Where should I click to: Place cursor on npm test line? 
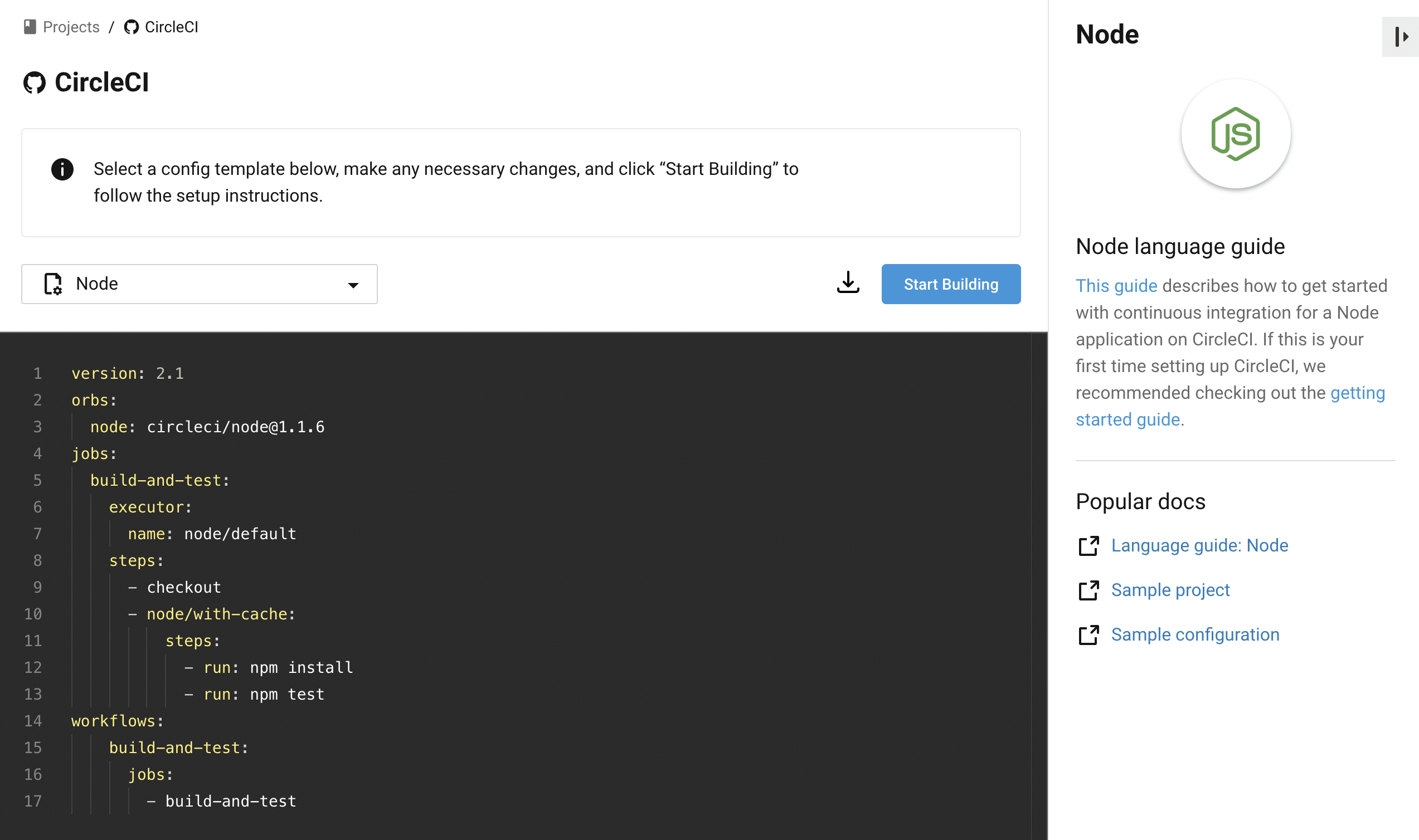coord(286,694)
